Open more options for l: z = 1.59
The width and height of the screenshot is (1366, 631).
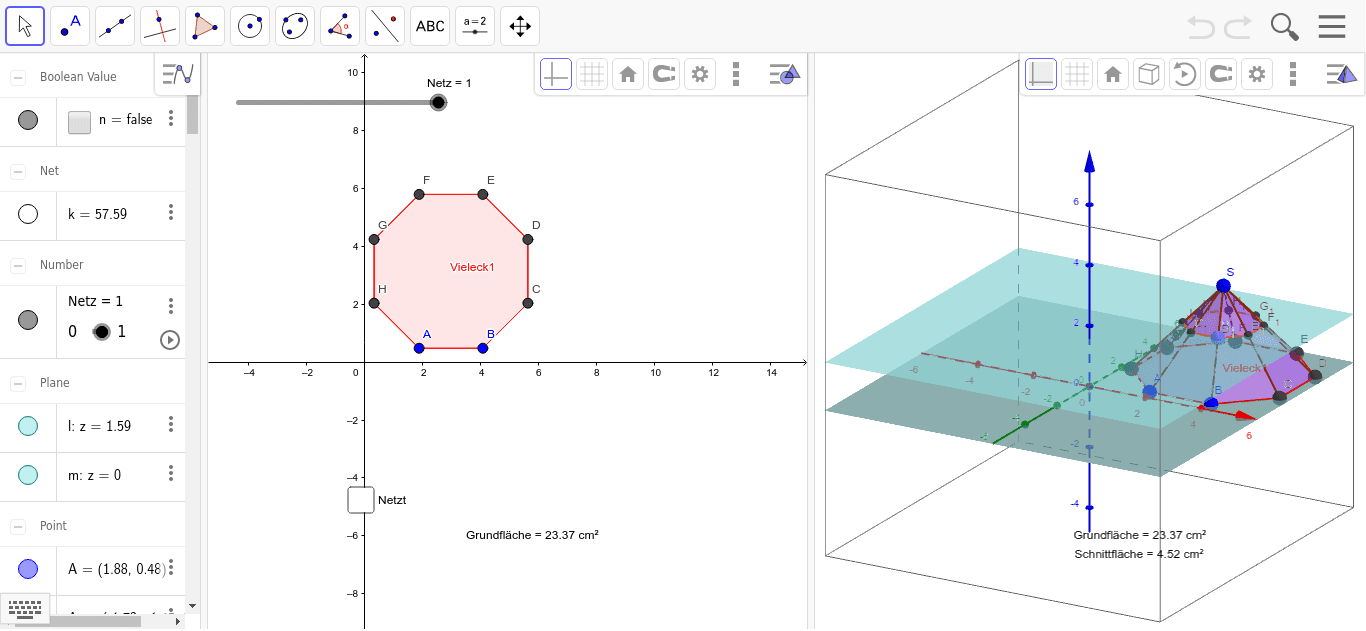pyautogui.click(x=171, y=425)
